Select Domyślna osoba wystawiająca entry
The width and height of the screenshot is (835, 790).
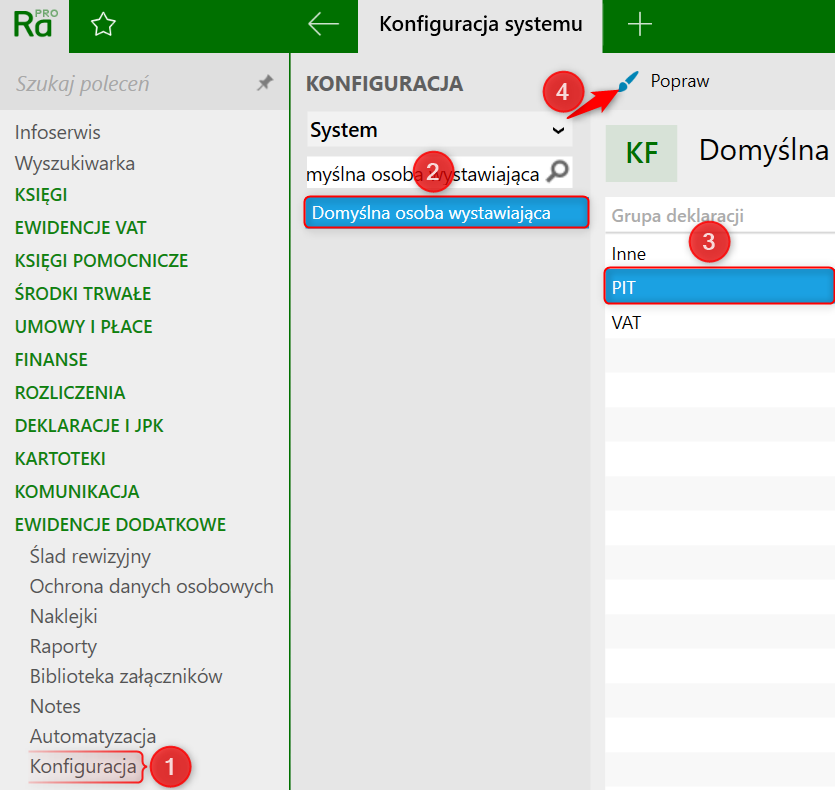coord(446,213)
